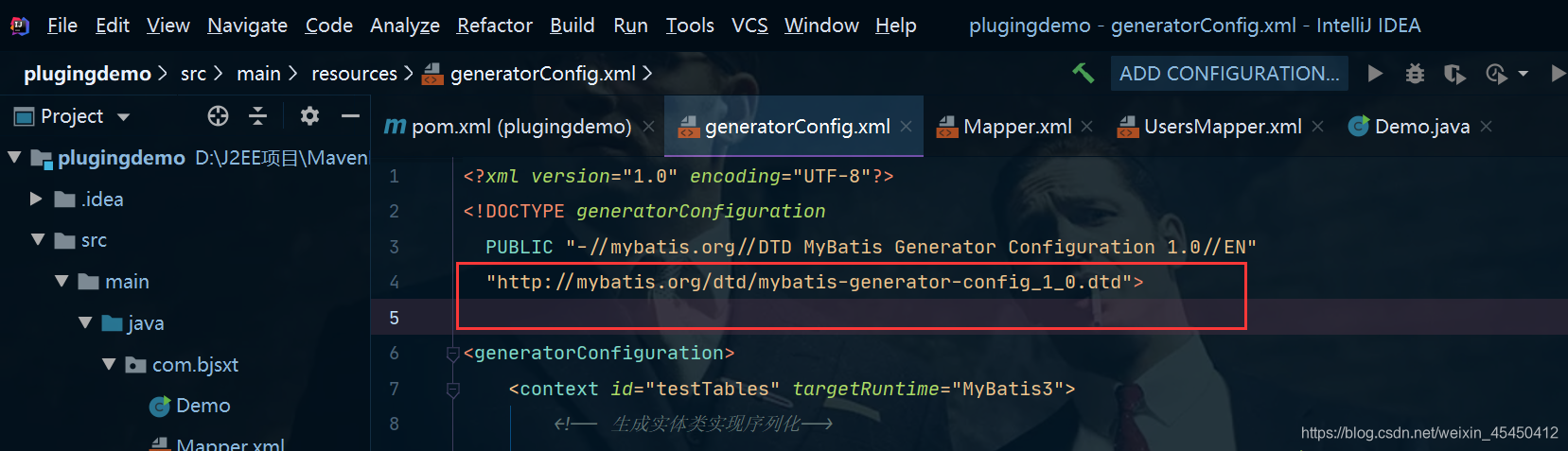
Task: Close the Demo.java tab
Action: tap(1487, 127)
